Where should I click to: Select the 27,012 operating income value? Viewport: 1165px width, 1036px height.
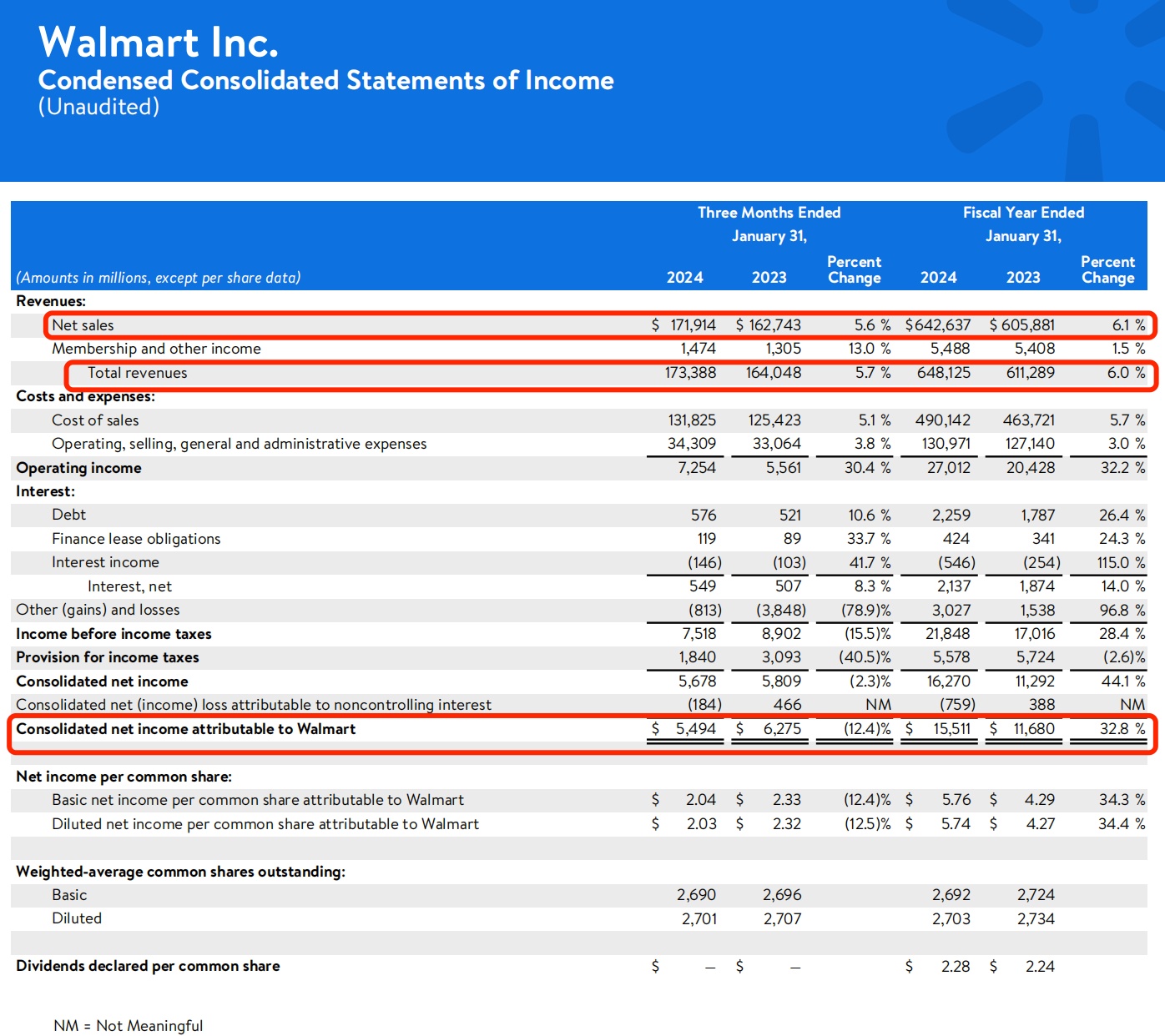pos(948,468)
